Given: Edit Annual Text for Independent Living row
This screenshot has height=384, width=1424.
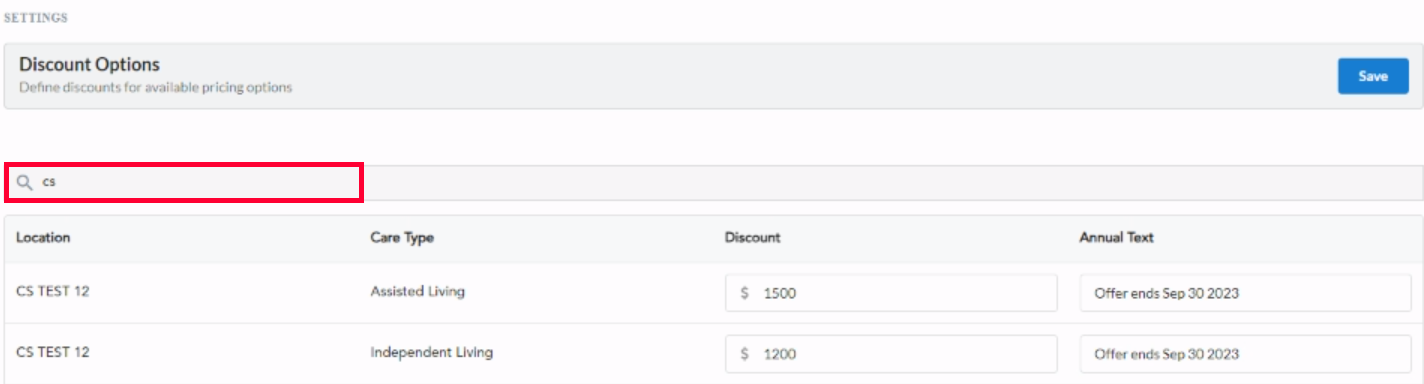Looking at the screenshot, I should [x=1244, y=354].
